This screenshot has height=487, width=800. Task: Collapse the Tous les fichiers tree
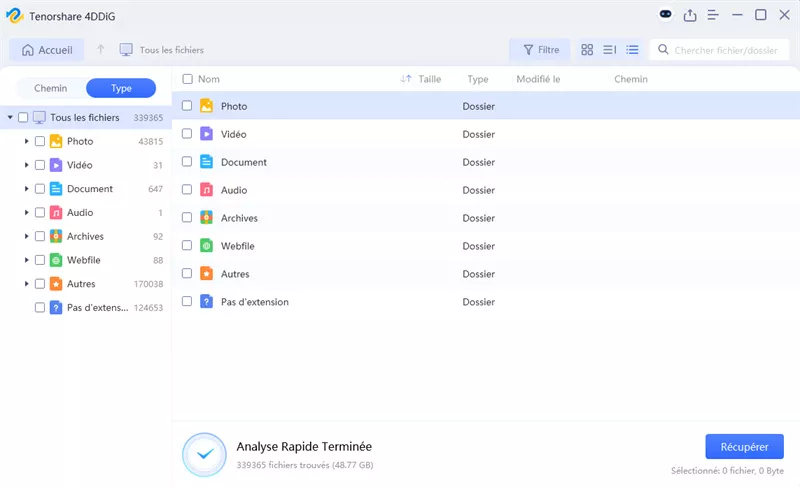(x=10, y=117)
